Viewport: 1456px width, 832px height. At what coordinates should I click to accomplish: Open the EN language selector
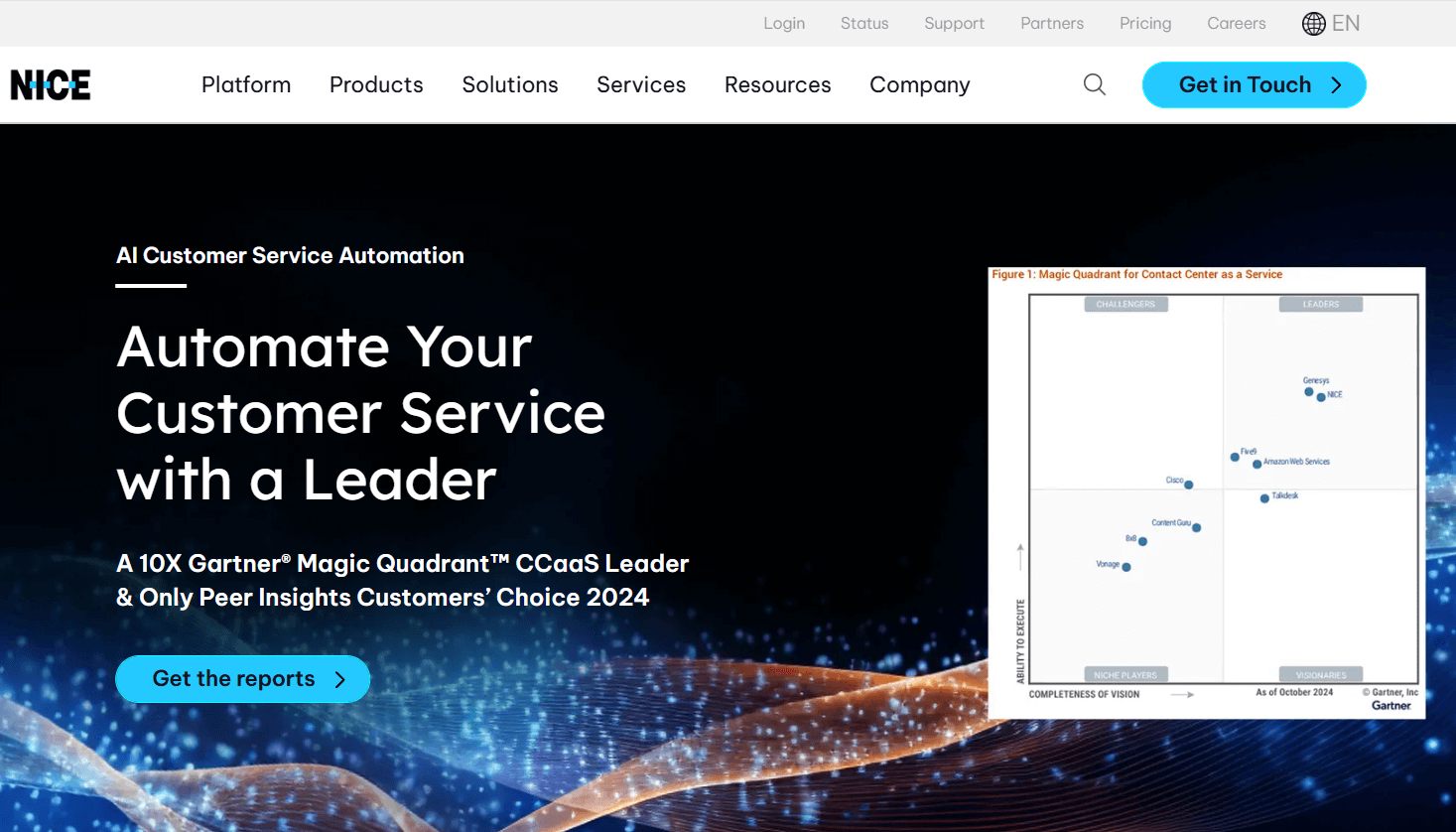click(1346, 23)
